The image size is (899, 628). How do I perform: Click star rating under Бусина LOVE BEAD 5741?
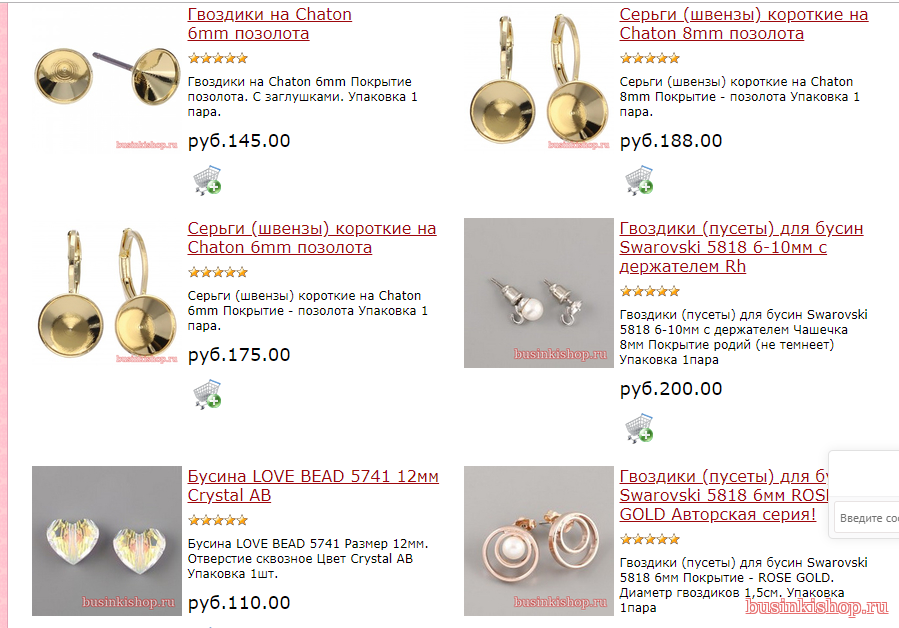218,520
